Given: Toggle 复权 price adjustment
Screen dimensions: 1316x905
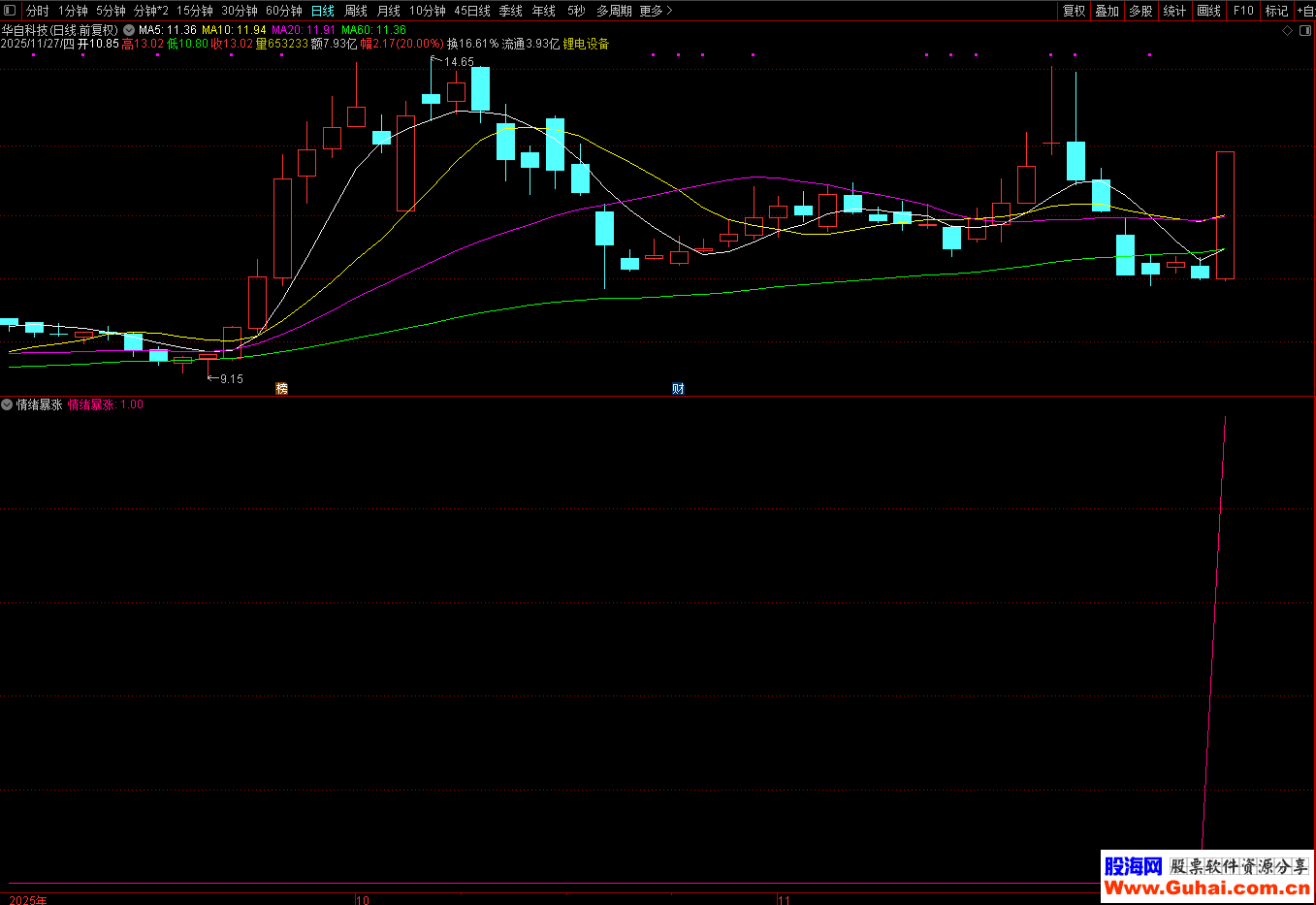Looking at the screenshot, I should pos(1074,11).
